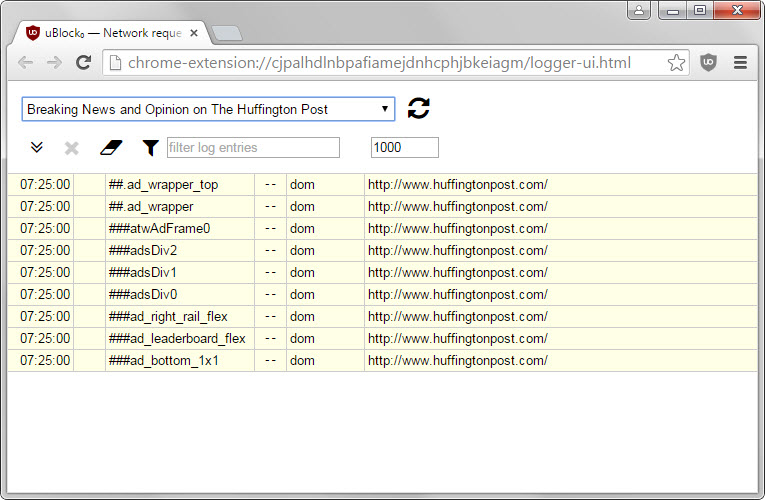This screenshot has width=765, height=500.
Task: Click 'dom' type in the ###atwAdFrame0 row
Action: 302,228
